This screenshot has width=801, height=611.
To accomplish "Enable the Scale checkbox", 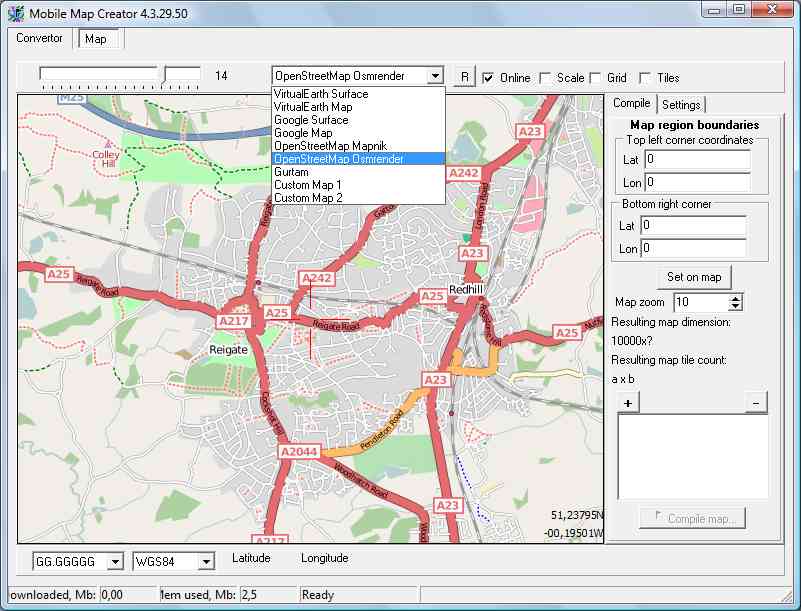I will click(545, 78).
